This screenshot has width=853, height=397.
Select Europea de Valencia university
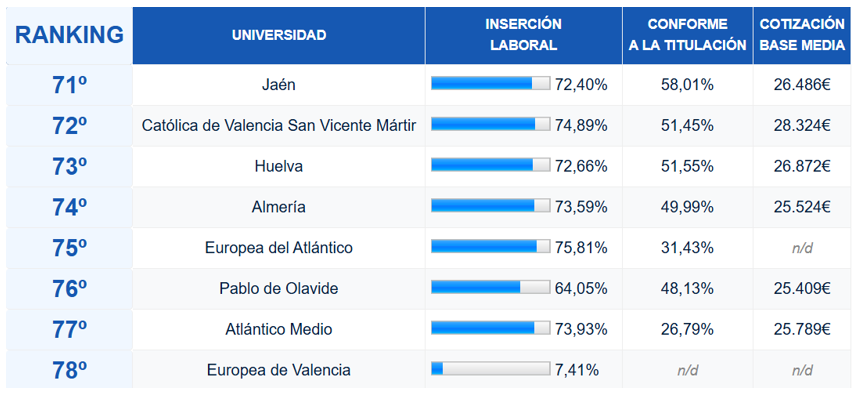279,370
